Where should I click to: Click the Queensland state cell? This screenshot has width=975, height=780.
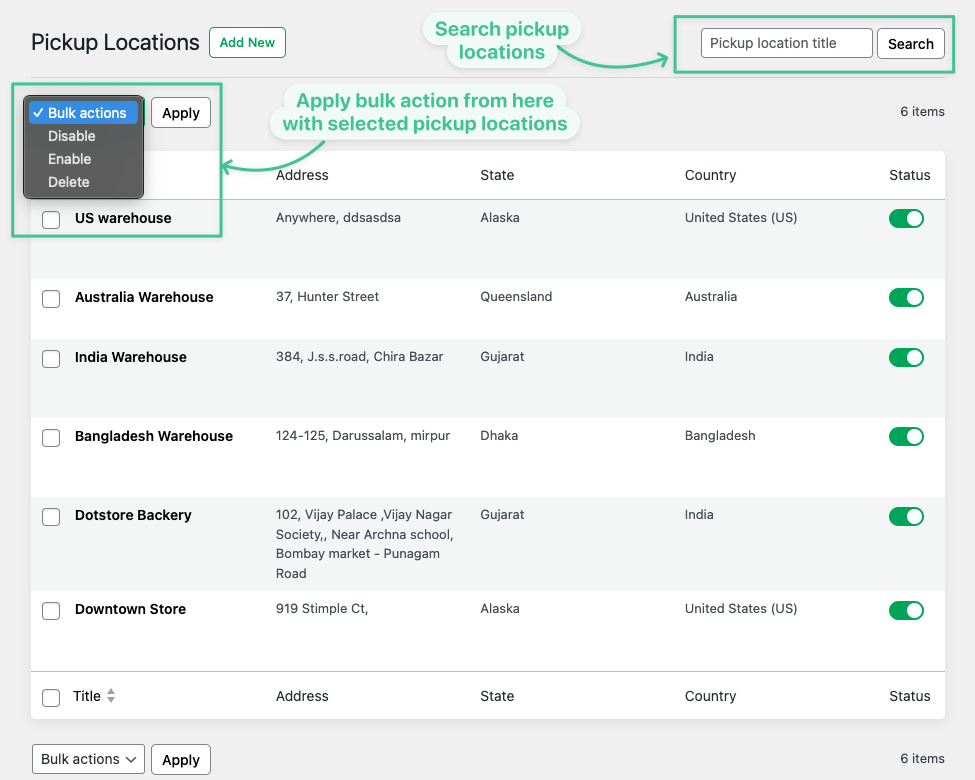click(516, 297)
